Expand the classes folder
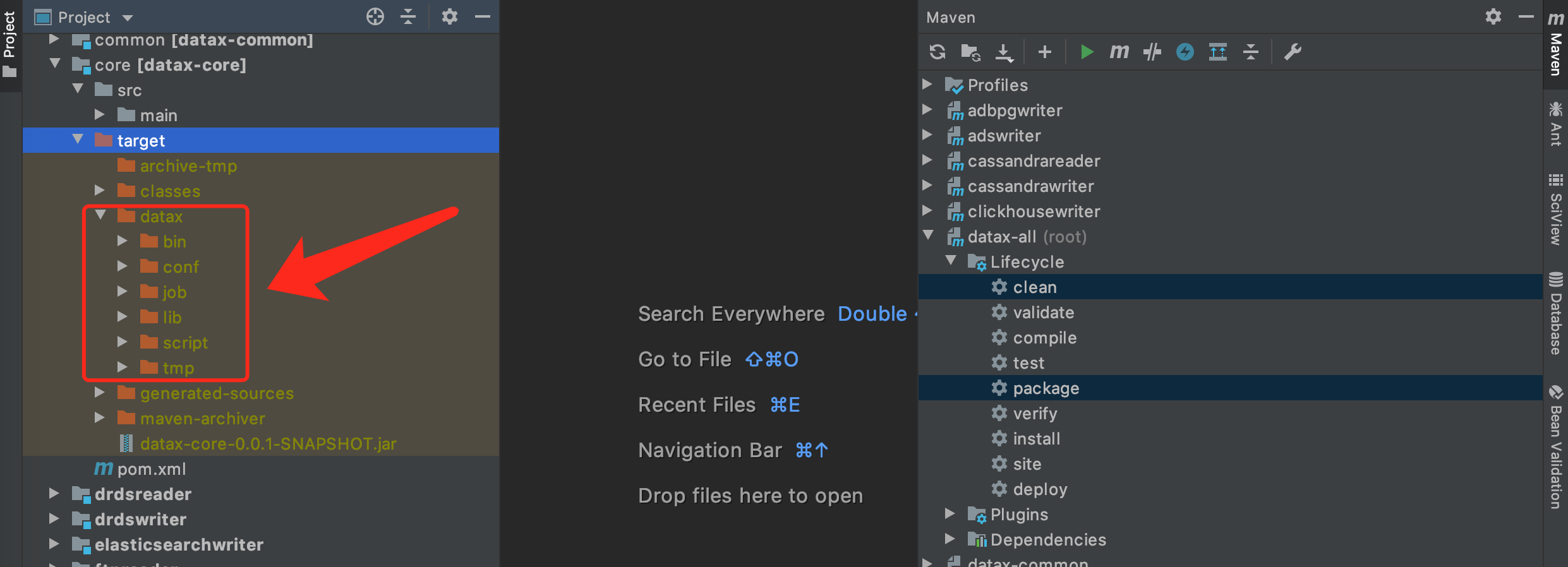Viewport: 1568px width, 567px height. click(x=100, y=191)
